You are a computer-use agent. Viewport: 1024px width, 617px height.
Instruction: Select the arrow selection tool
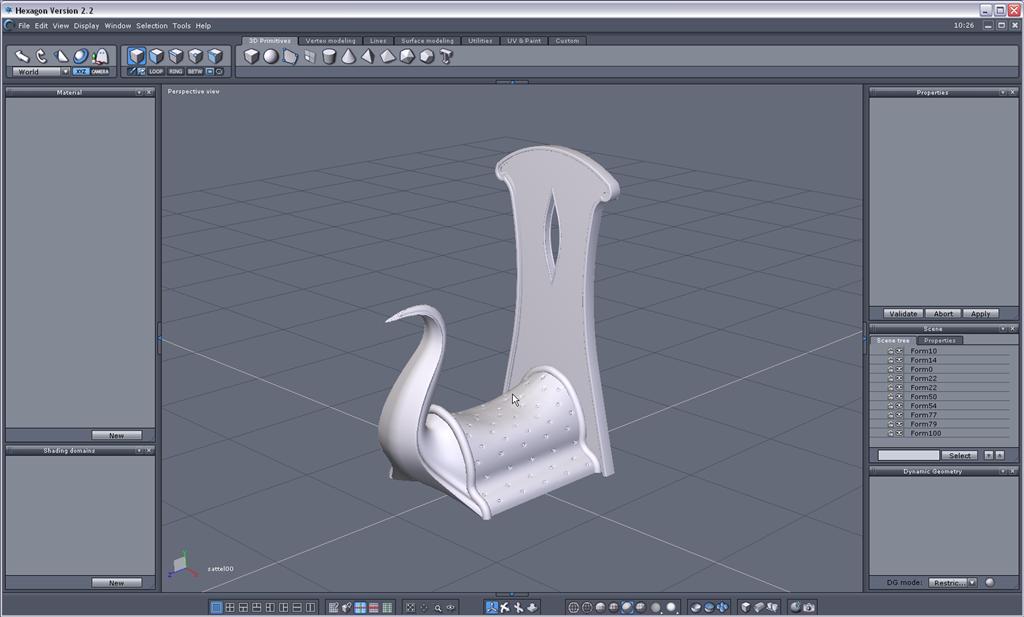pyautogui.click(x=22, y=56)
